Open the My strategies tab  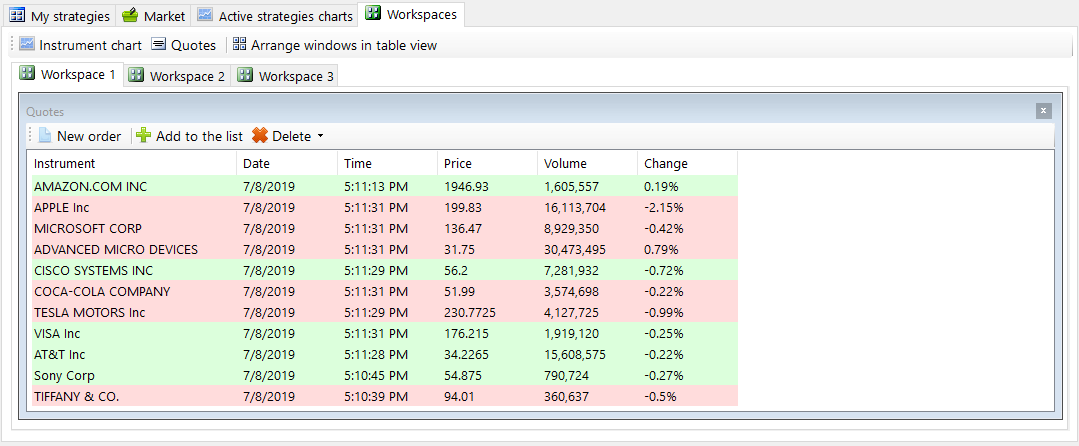[x=60, y=16]
